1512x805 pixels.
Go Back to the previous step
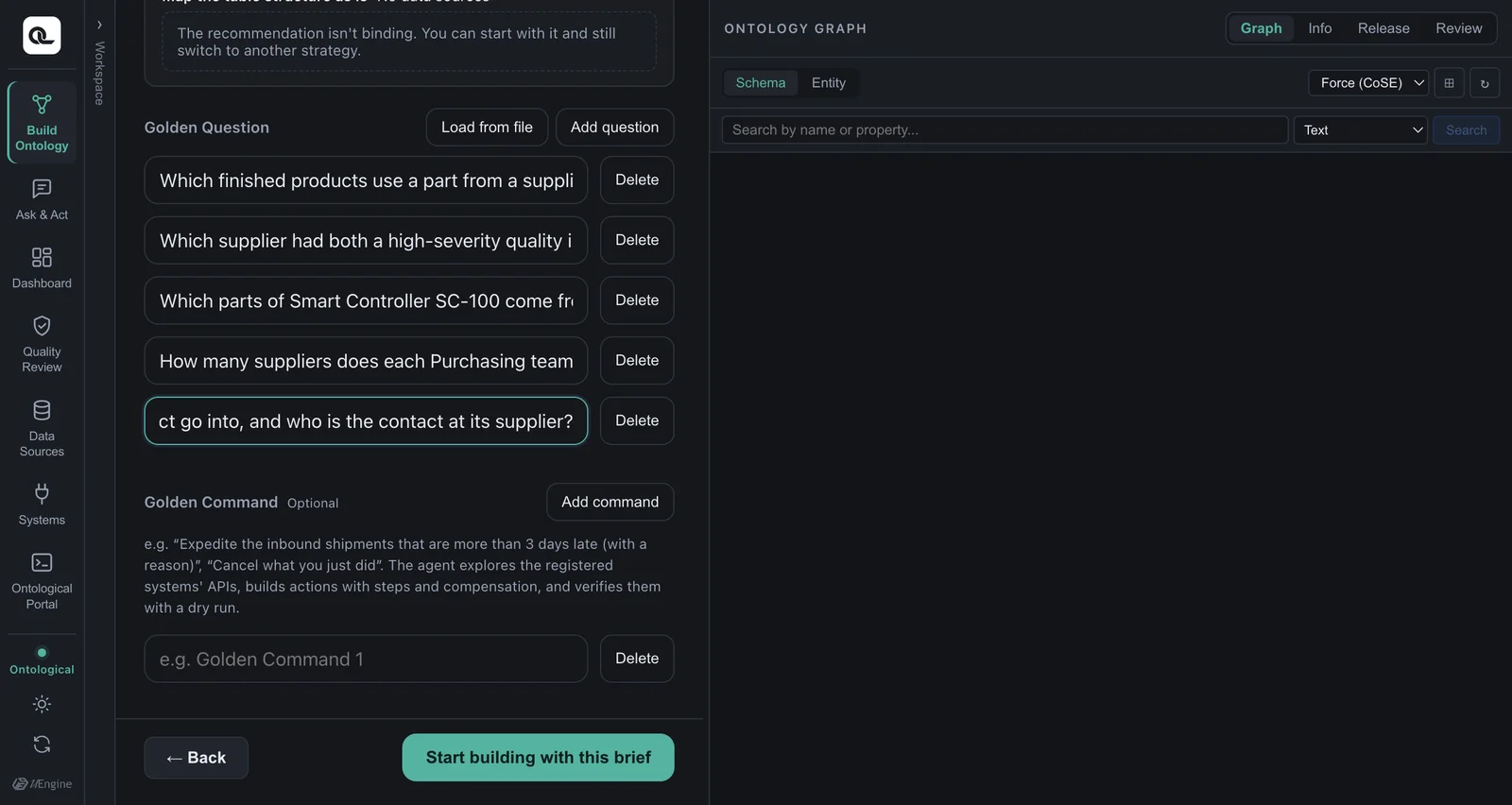pyautogui.click(x=196, y=758)
